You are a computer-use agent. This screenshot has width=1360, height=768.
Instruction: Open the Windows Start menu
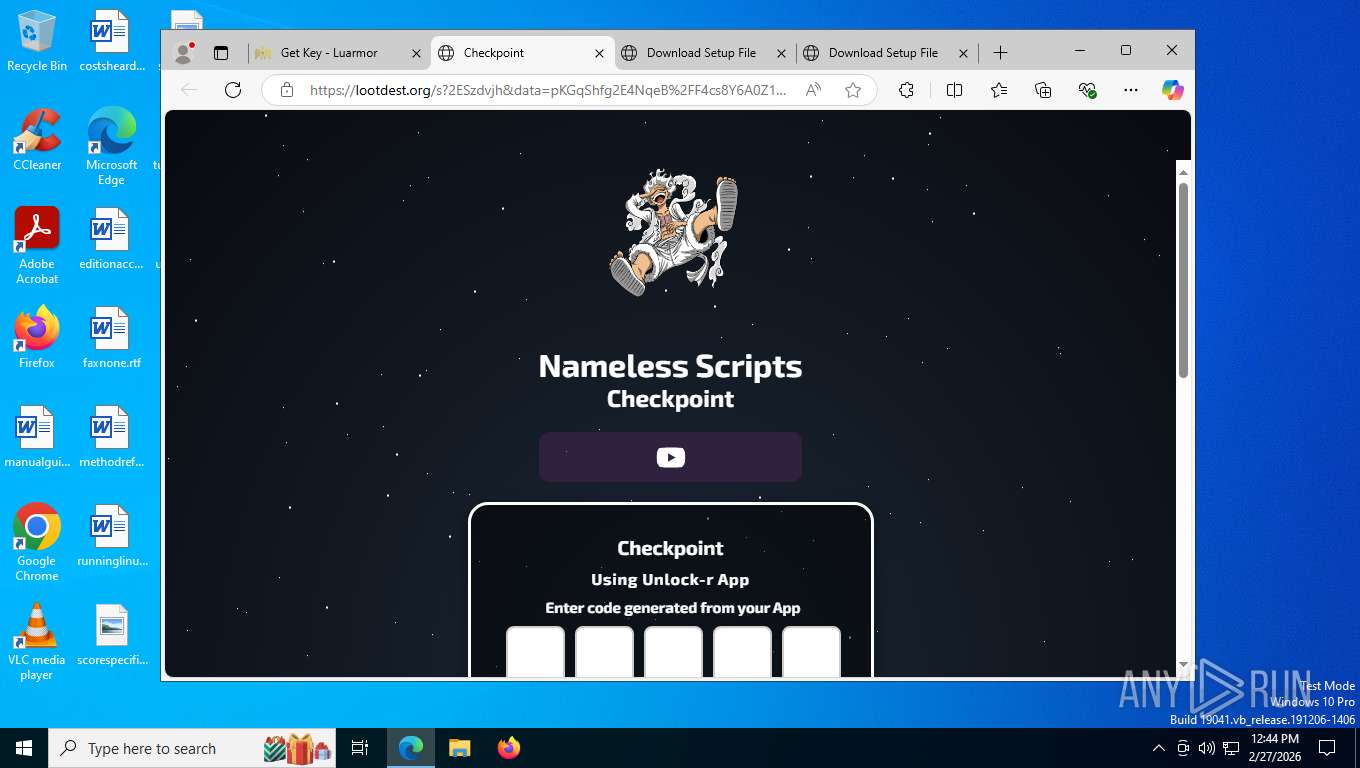point(24,748)
